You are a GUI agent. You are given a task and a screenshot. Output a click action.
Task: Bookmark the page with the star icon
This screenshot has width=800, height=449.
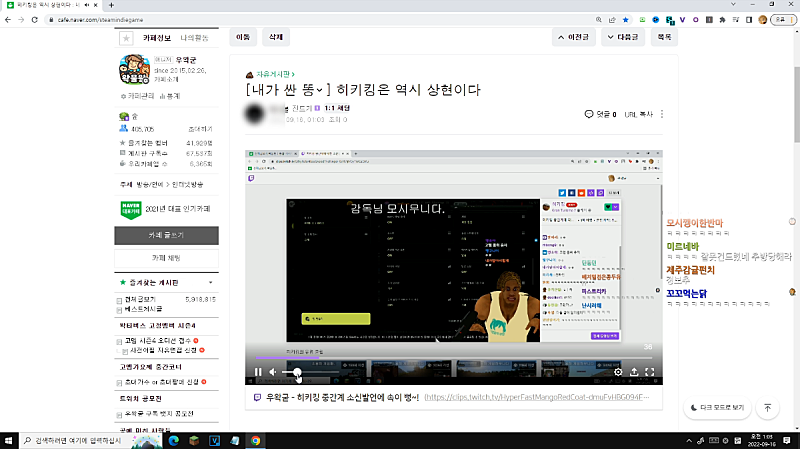(625, 19)
